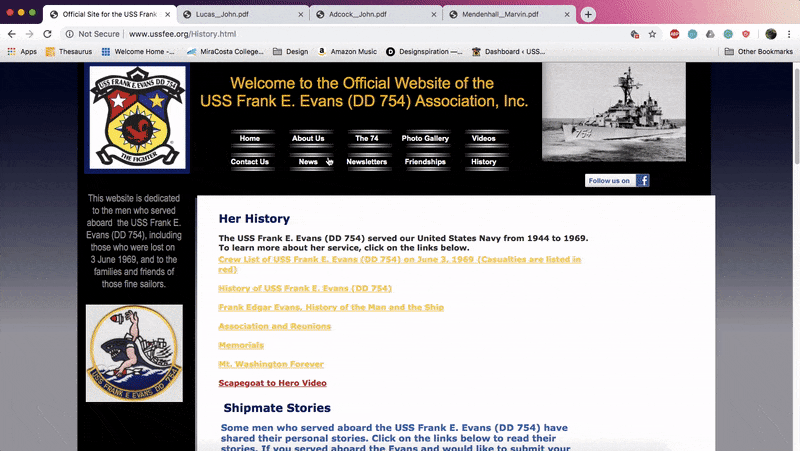
Task: Open the Crew List of USS Frank E. Evans link
Action: click(399, 264)
